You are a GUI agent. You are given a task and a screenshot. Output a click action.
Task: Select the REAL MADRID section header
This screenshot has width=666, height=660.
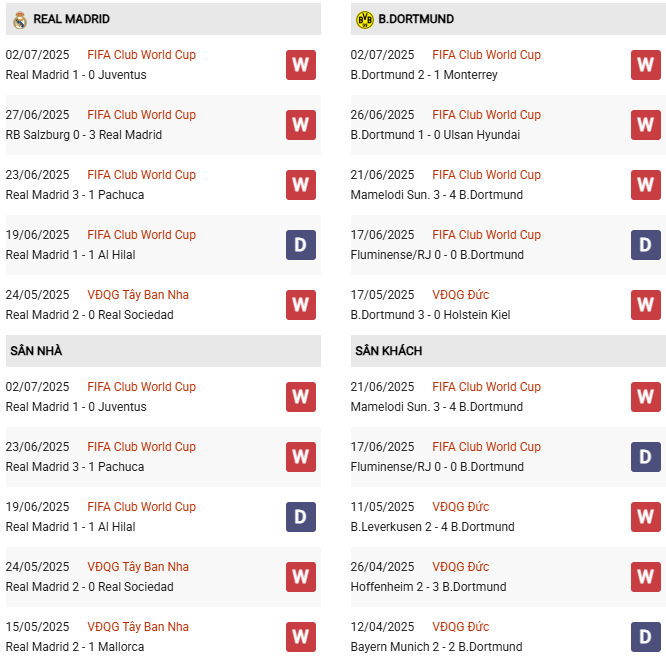point(72,19)
